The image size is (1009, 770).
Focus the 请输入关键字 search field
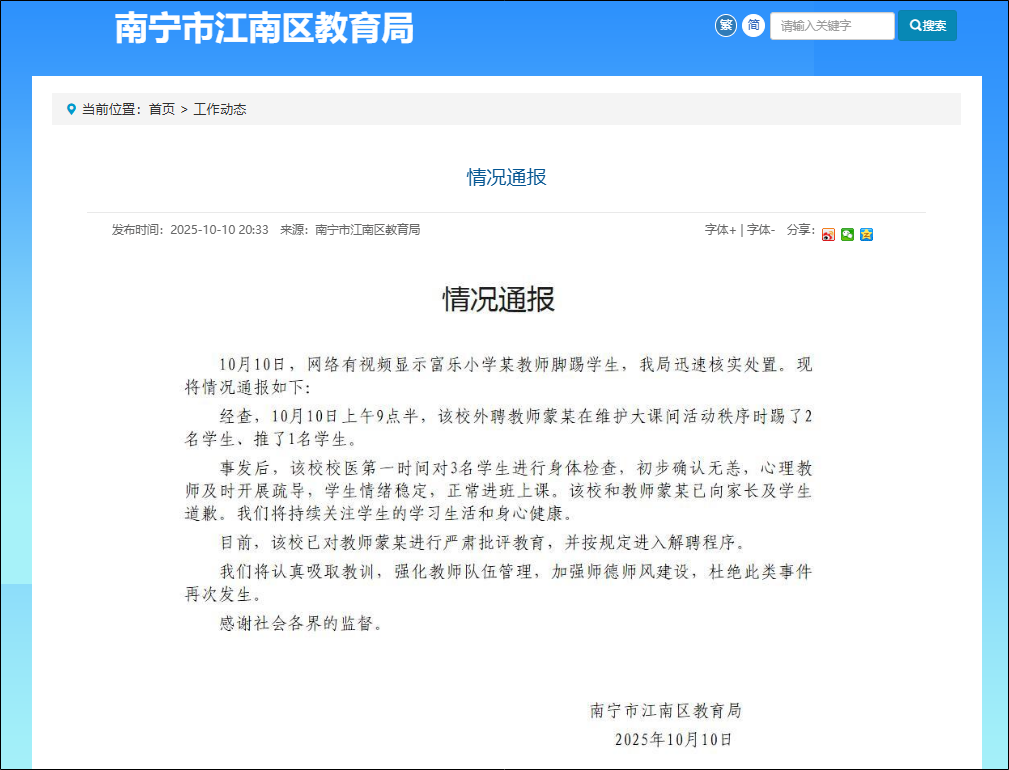click(x=832, y=26)
